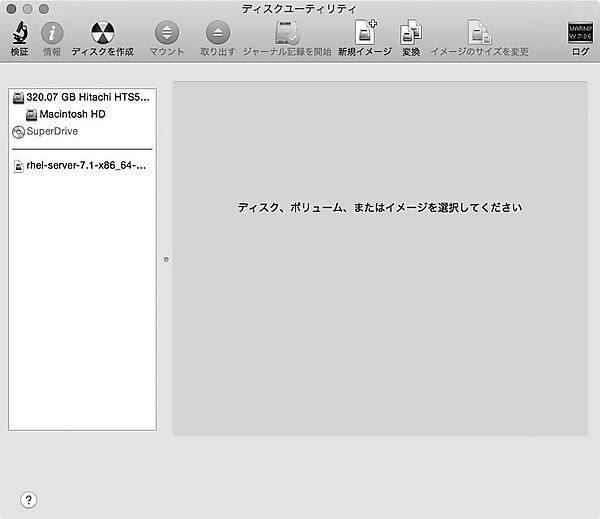Click the 検証 (Verify) microscope icon
This screenshot has width=600, height=519.
(x=19, y=33)
